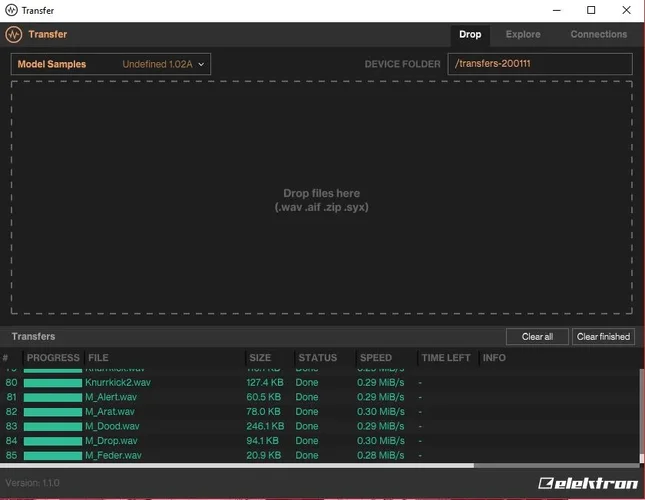Select the M_Arat.wav file name
The image size is (645, 500).
coord(109,412)
